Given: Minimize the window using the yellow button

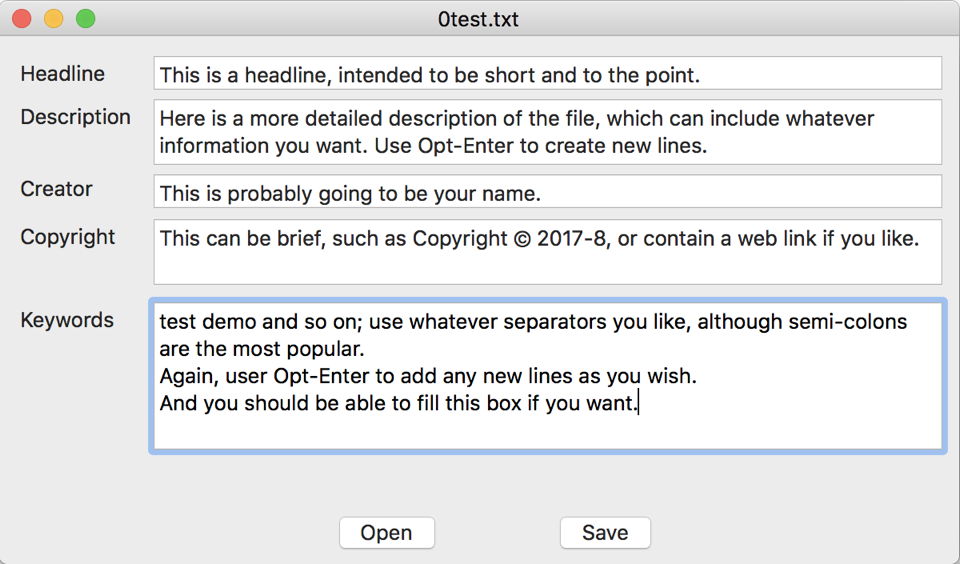Looking at the screenshot, I should point(54,19).
